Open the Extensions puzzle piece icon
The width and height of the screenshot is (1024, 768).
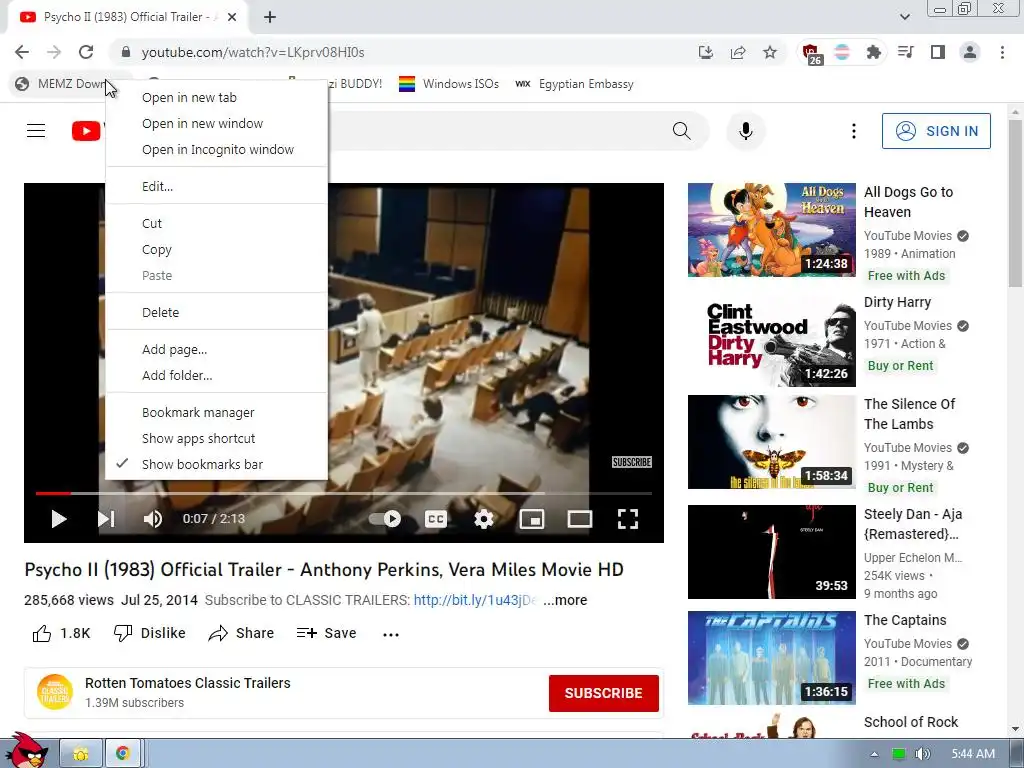click(873, 52)
